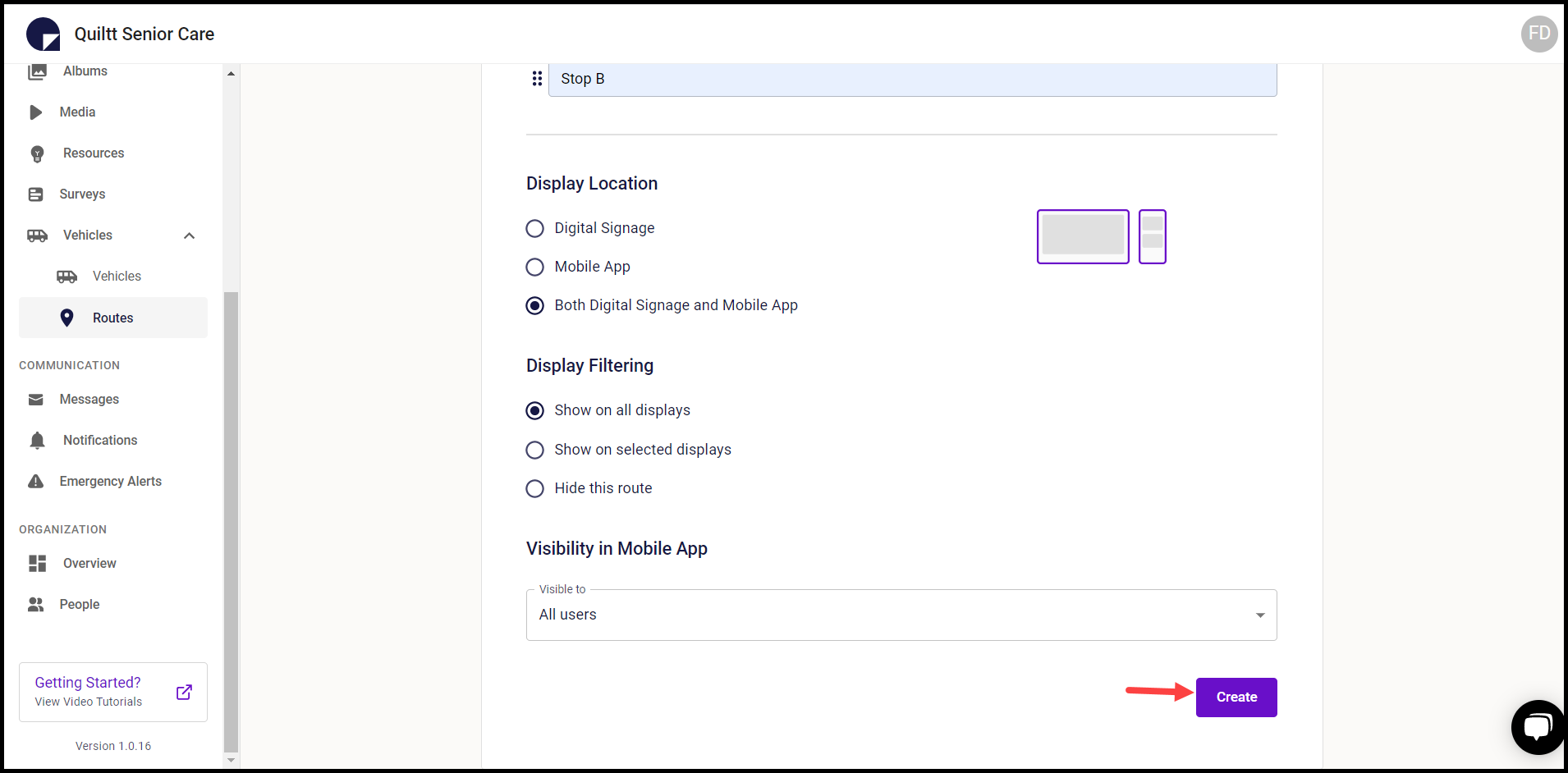
Task: Open the FD user avatar menu
Action: (x=1539, y=34)
